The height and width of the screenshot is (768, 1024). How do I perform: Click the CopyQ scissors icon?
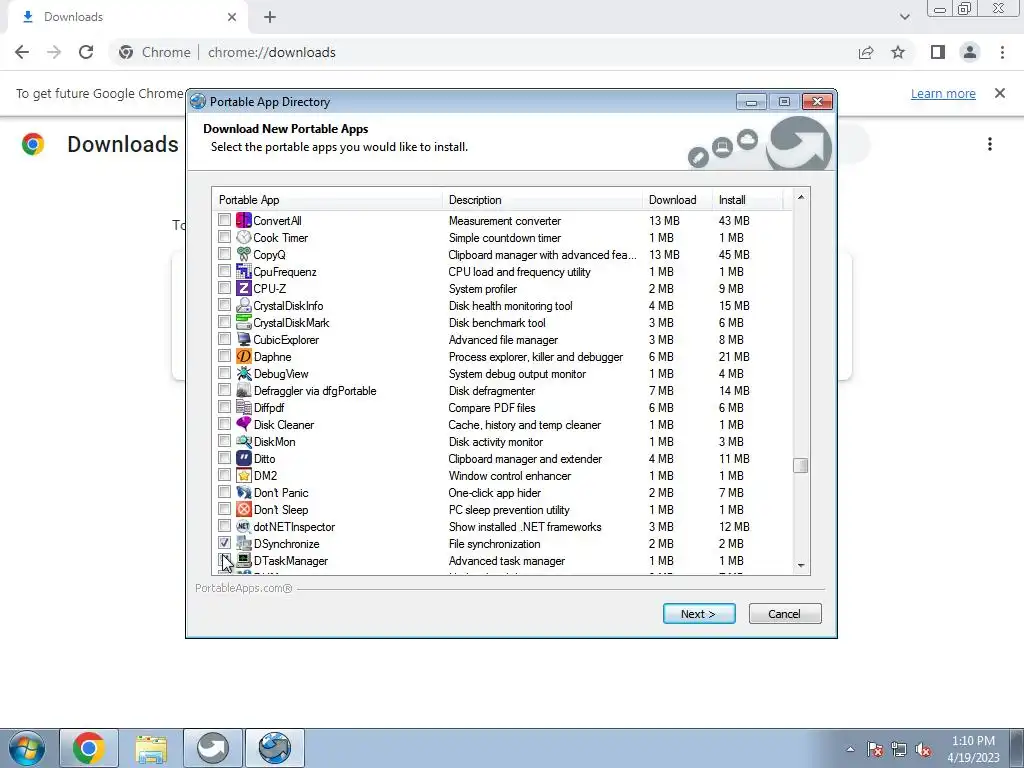click(x=244, y=254)
